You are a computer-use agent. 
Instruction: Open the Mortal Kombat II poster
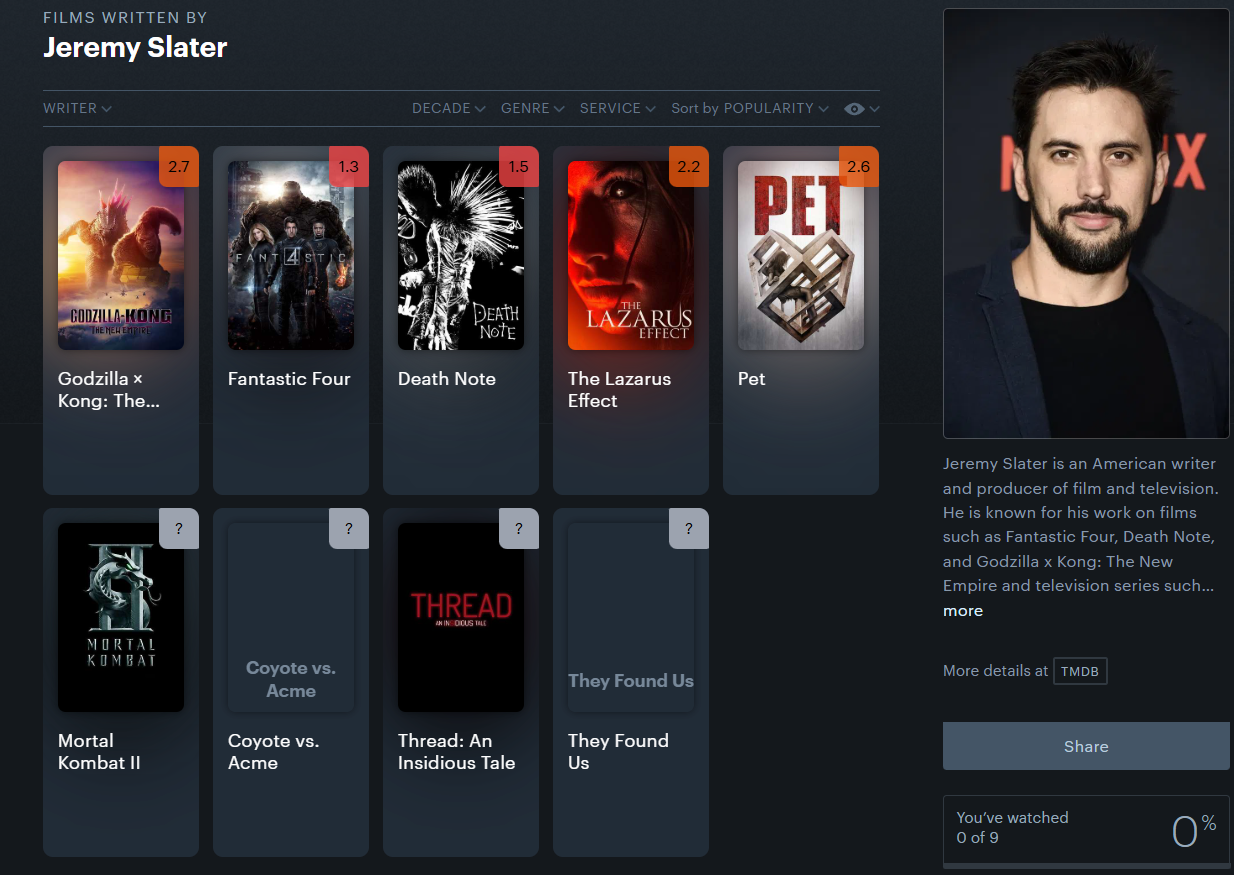pyautogui.click(x=121, y=618)
